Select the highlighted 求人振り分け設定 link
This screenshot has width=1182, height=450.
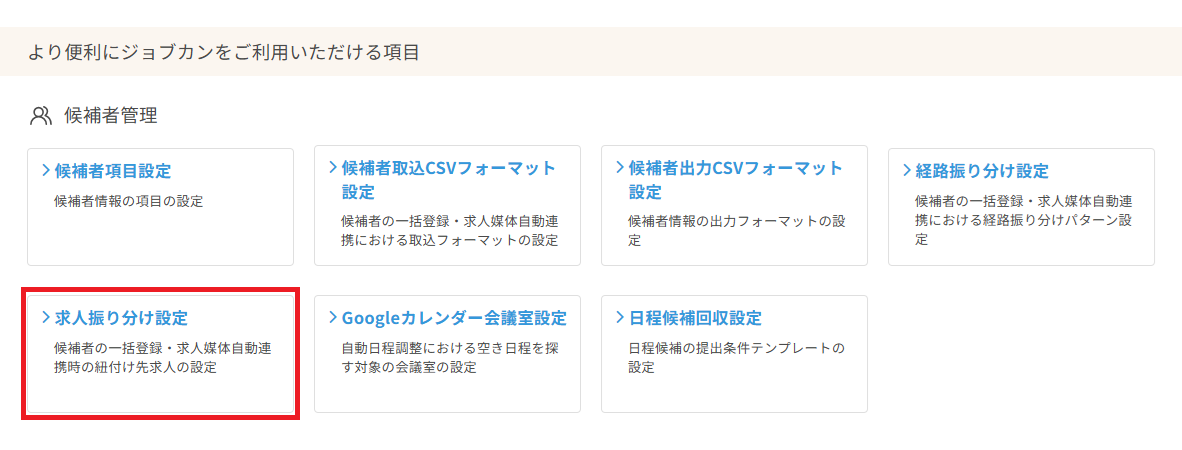pos(121,318)
